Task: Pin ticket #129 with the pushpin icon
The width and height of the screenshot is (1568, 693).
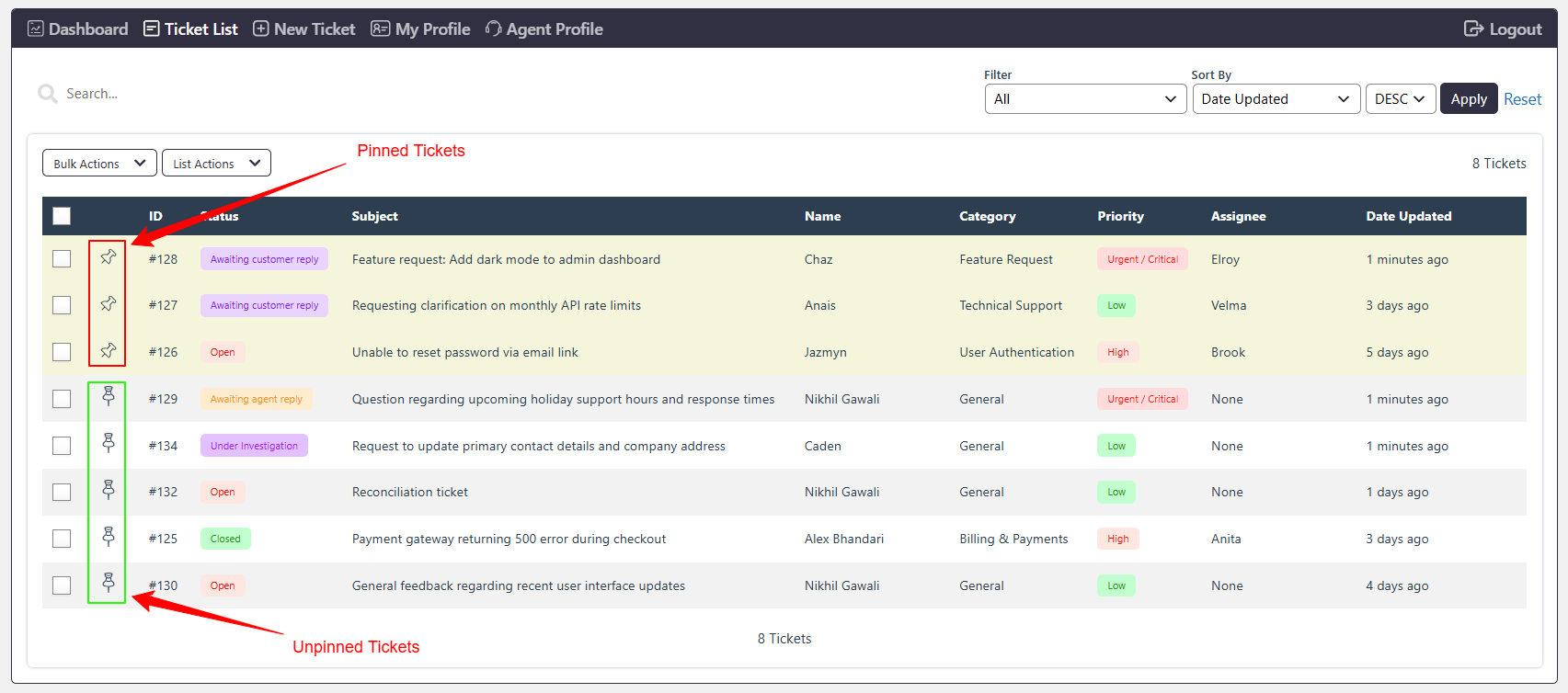Action: coord(109,396)
